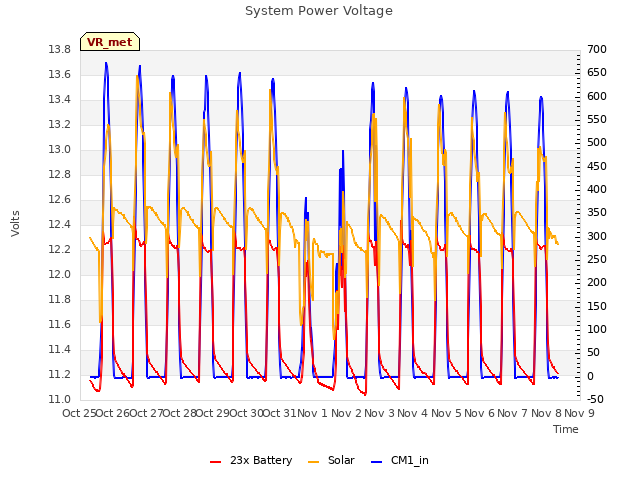This screenshot has width=640, height=480.
Task: Click the orange Solar legend swatch
Action: [313, 462]
